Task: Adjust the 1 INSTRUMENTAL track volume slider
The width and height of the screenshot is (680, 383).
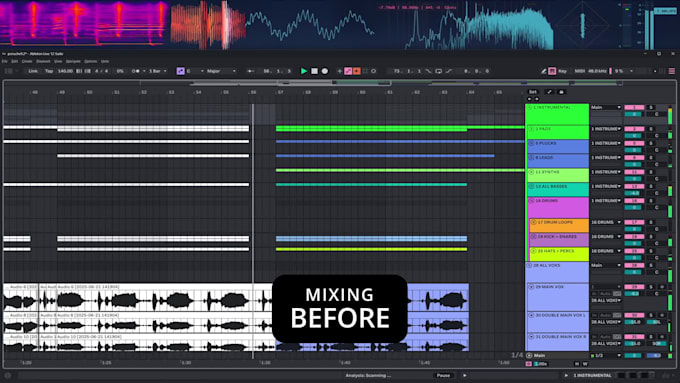Action: click(x=634, y=114)
